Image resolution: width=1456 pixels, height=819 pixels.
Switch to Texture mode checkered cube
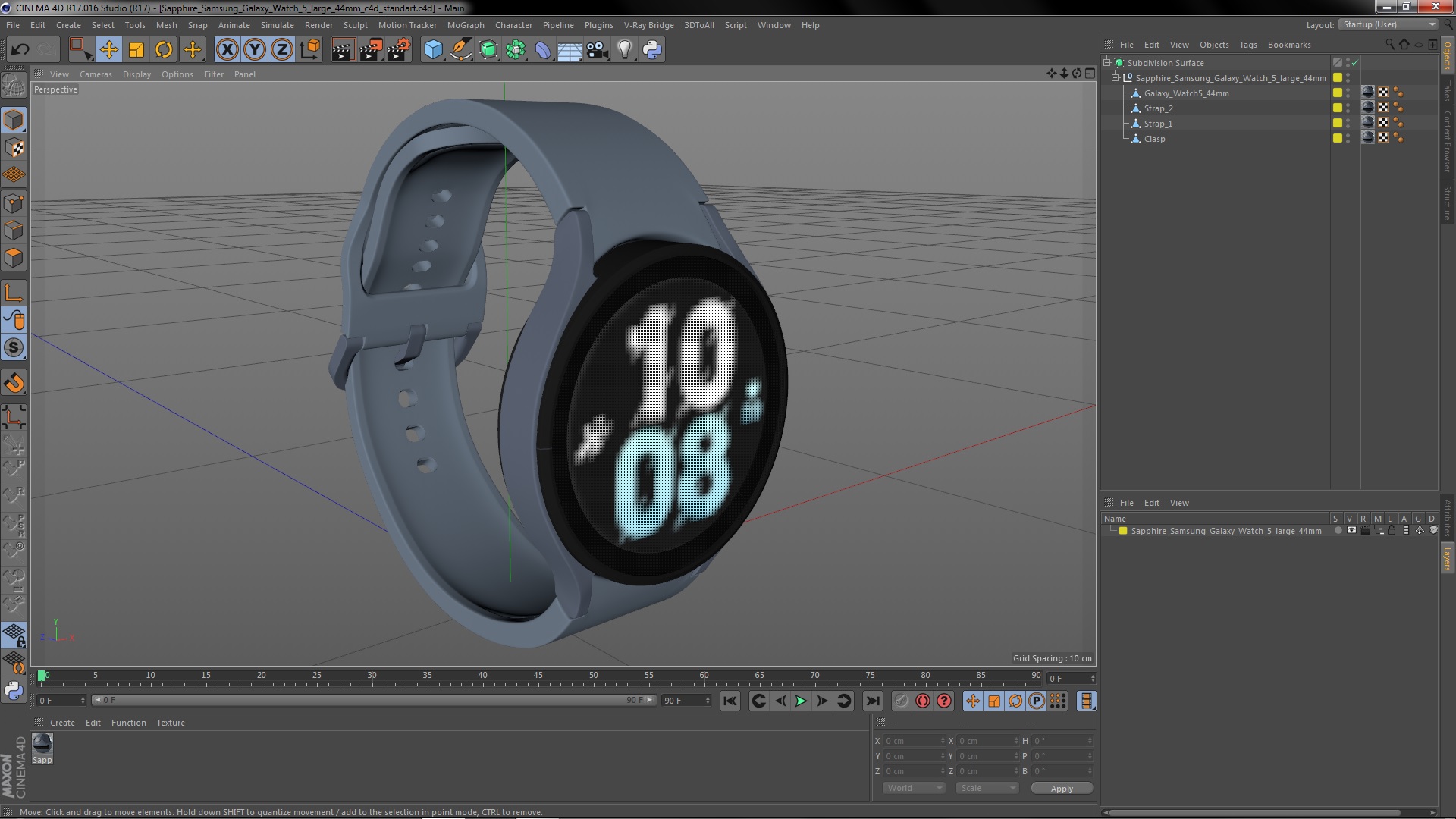pyautogui.click(x=14, y=148)
